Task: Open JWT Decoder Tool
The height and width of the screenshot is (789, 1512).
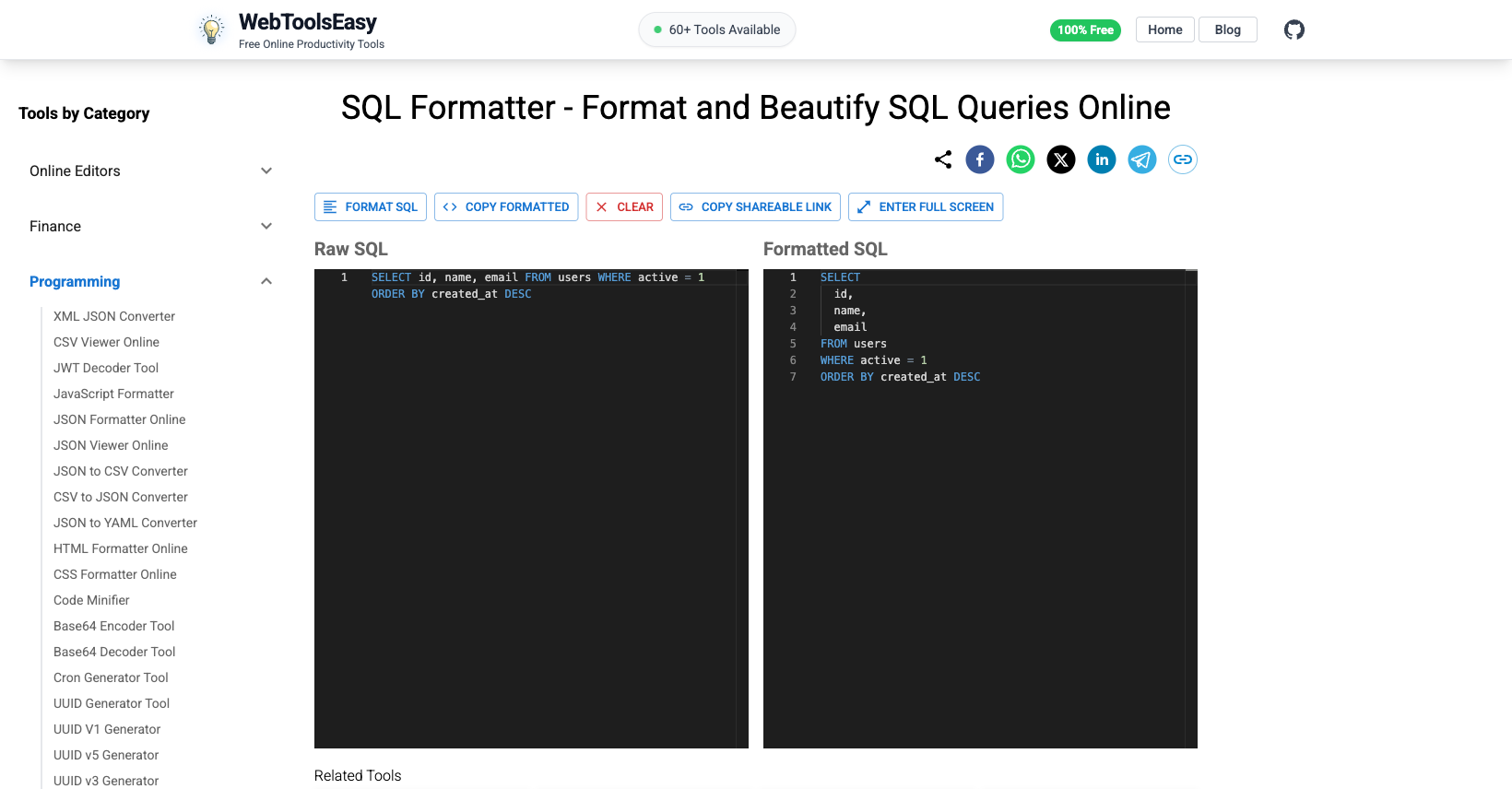Action: click(x=106, y=368)
